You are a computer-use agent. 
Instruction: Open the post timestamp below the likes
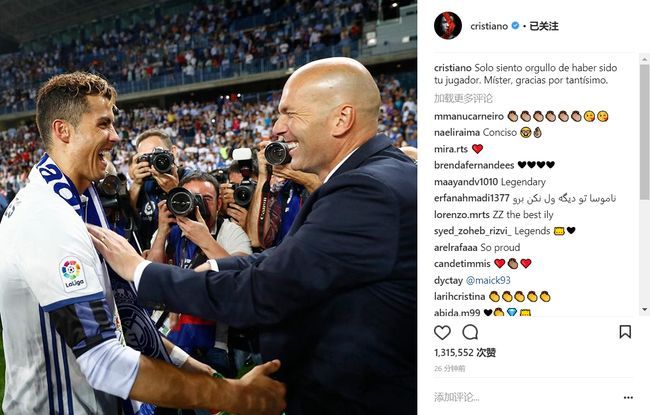click(449, 369)
